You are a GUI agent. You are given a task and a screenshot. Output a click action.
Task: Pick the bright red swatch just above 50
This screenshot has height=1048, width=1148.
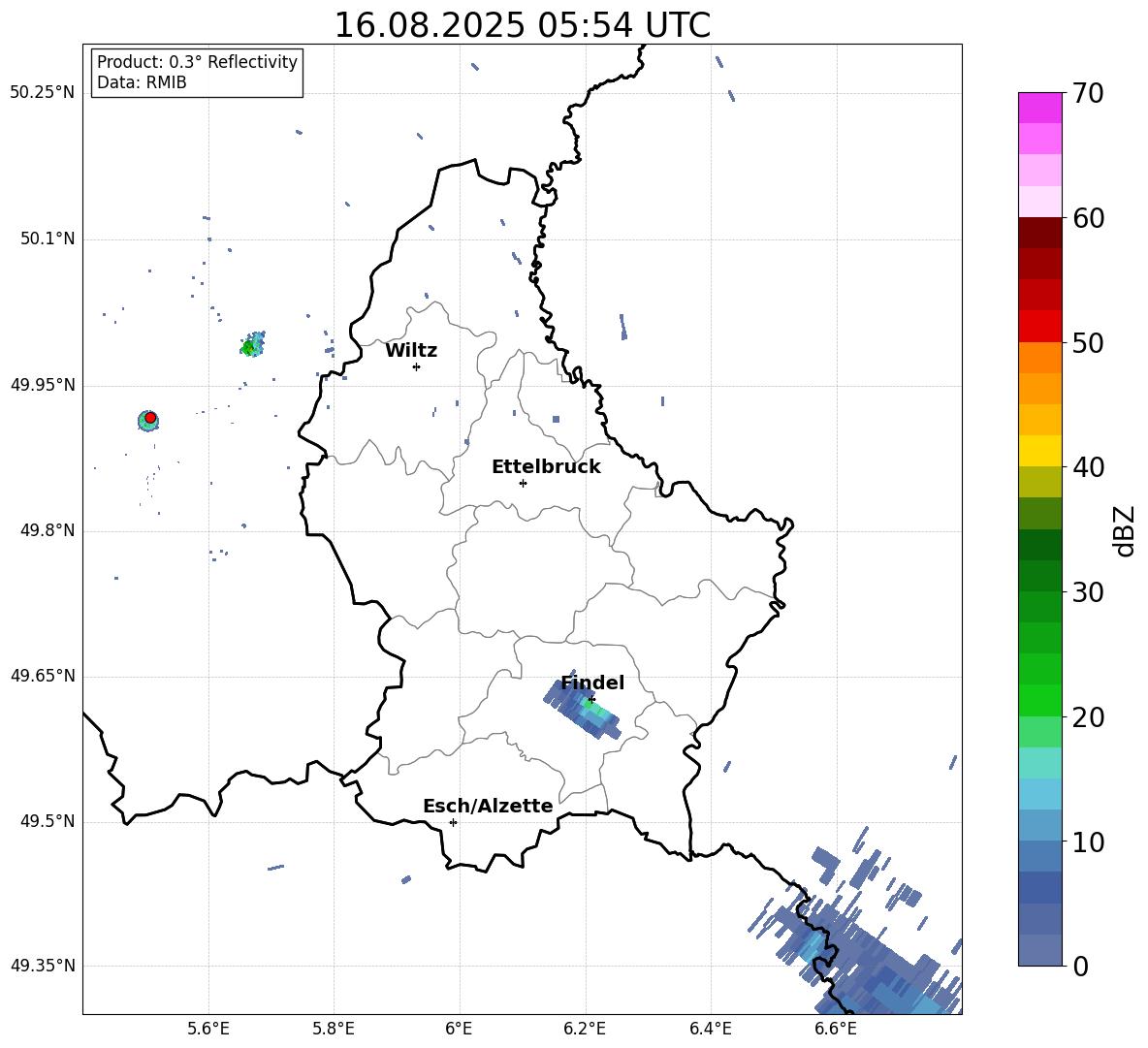coord(1039,327)
